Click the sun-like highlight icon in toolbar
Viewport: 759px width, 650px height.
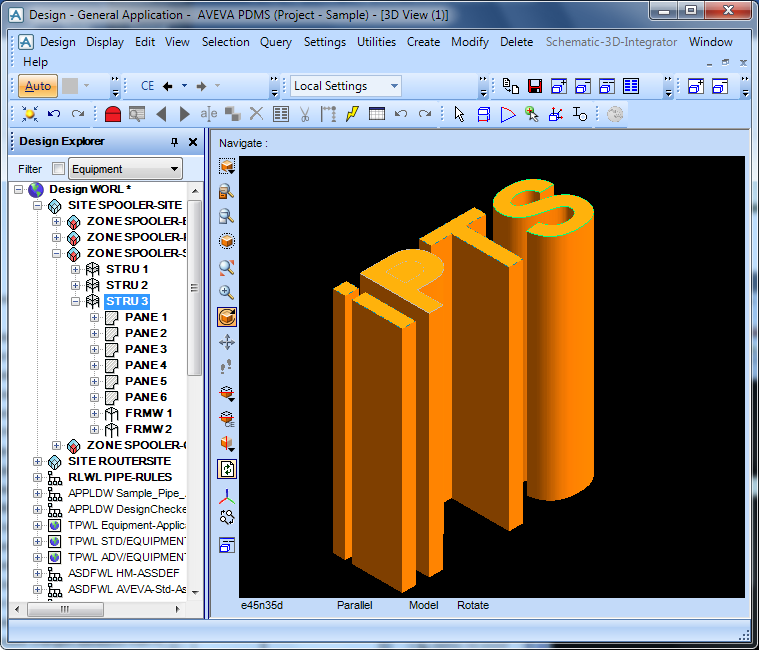[x=30, y=114]
